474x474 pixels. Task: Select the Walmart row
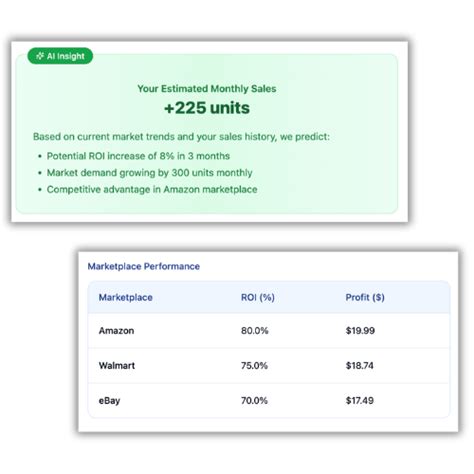tap(269, 366)
